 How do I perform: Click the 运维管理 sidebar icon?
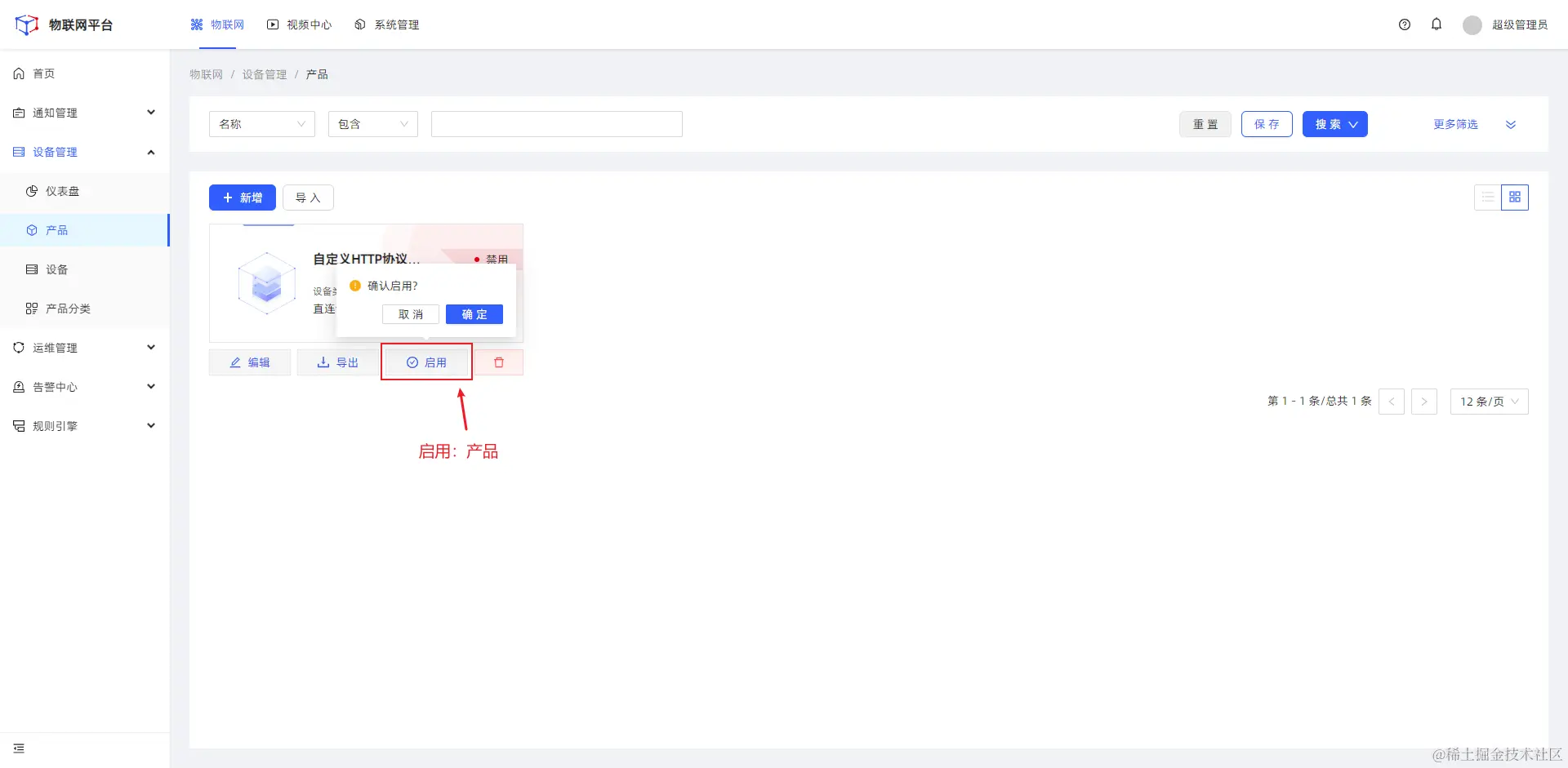tap(19, 348)
